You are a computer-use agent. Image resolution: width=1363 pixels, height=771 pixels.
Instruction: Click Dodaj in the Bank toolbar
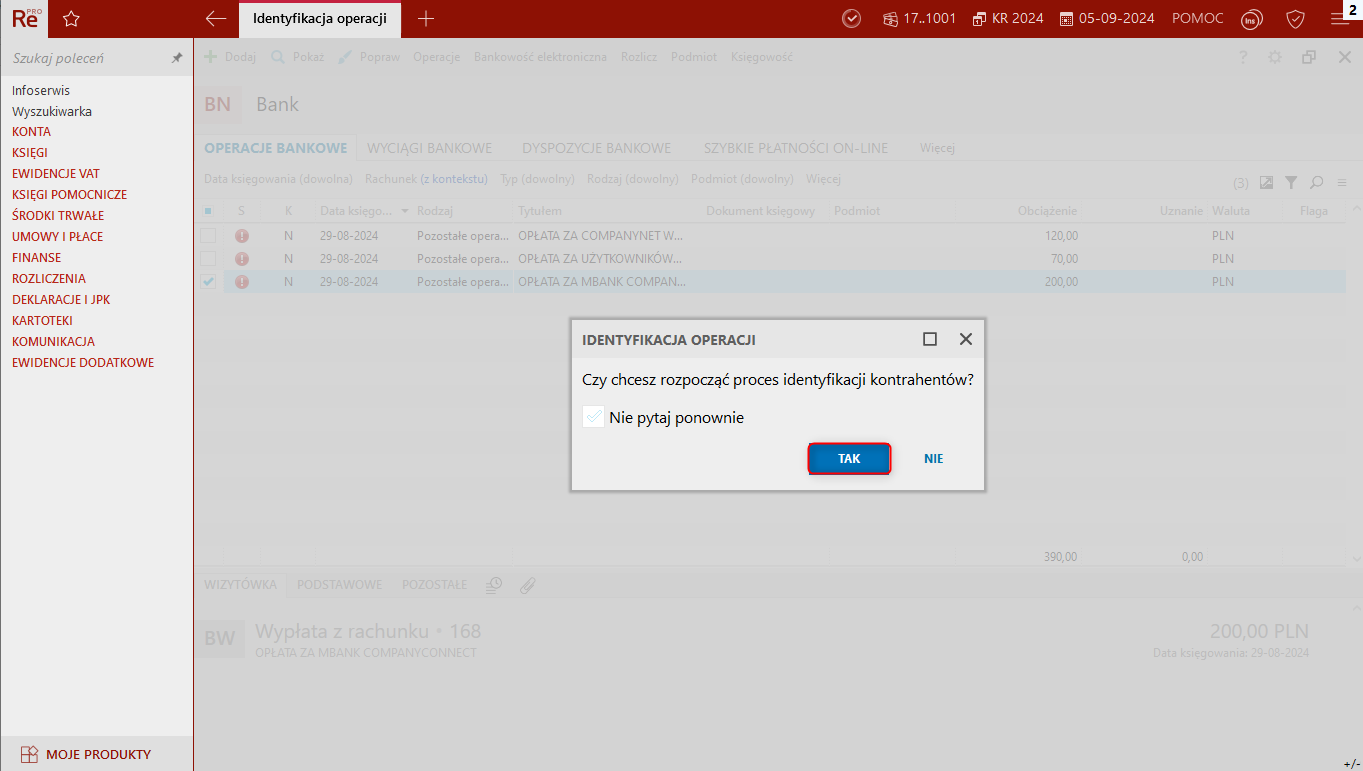pyautogui.click(x=230, y=57)
